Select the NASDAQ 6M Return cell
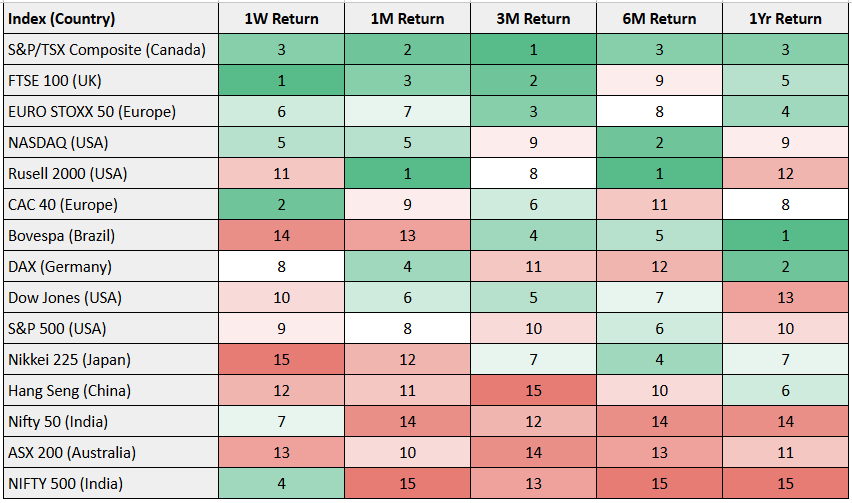The width and height of the screenshot is (852, 503). [x=661, y=143]
